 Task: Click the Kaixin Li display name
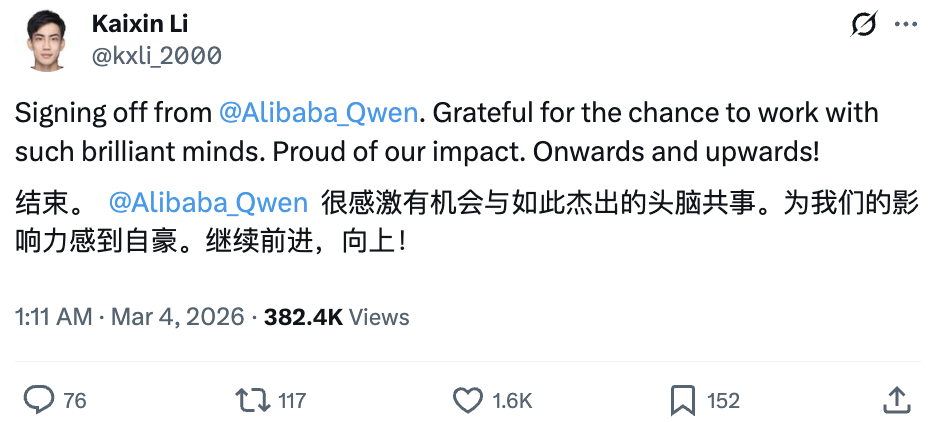pyautogui.click(x=139, y=23)
